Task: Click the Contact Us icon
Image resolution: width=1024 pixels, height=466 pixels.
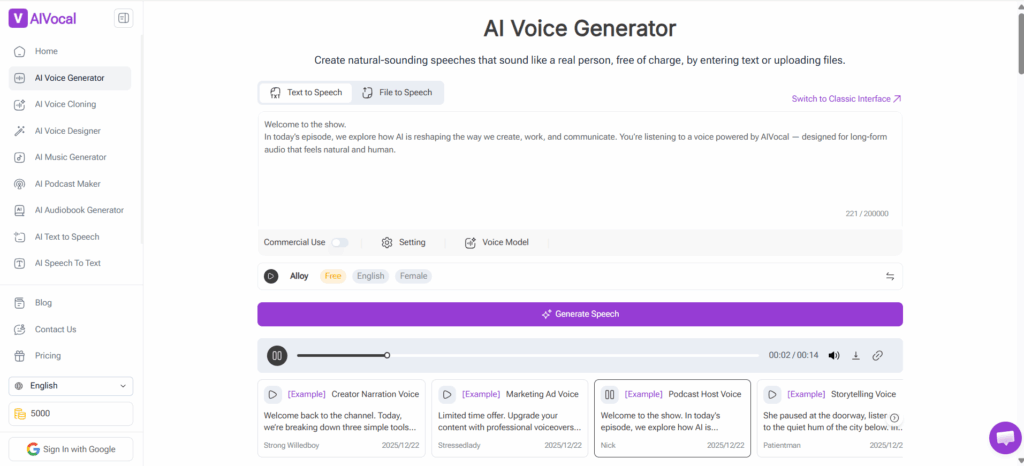Action: pyautogui.click(x=20, y=330)
